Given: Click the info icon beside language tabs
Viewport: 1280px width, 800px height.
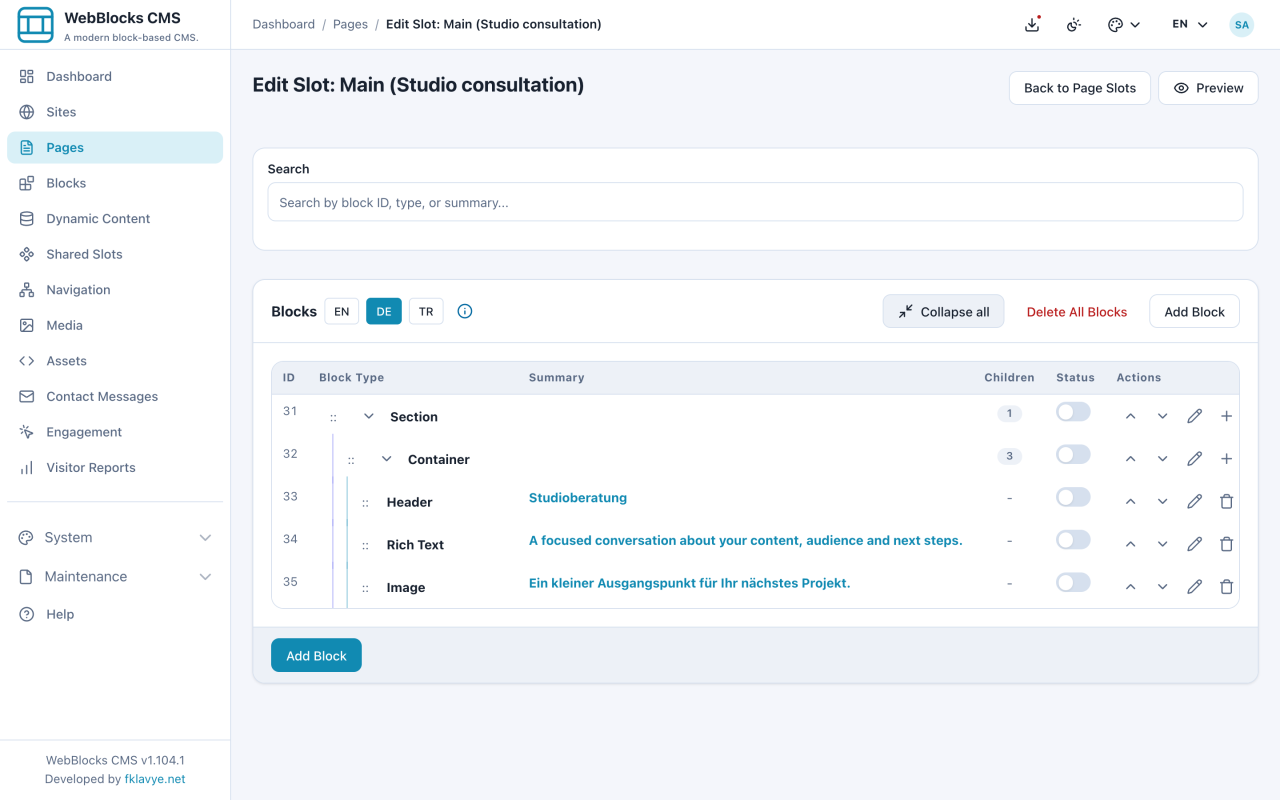Looking at the screenshot, I should [465, 311].
